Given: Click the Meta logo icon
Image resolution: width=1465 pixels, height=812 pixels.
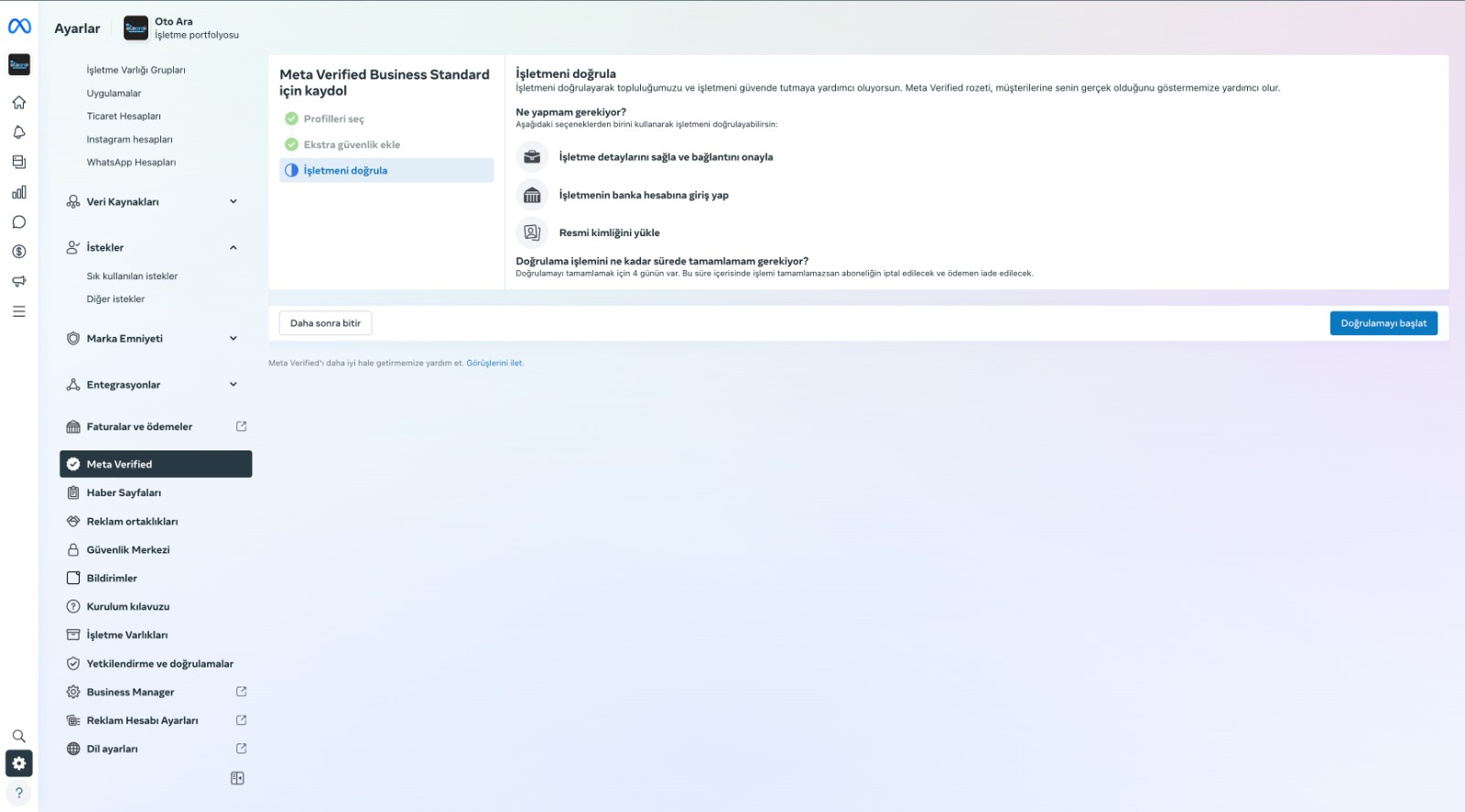Looking at the screenshot, I should pos(19,27).
